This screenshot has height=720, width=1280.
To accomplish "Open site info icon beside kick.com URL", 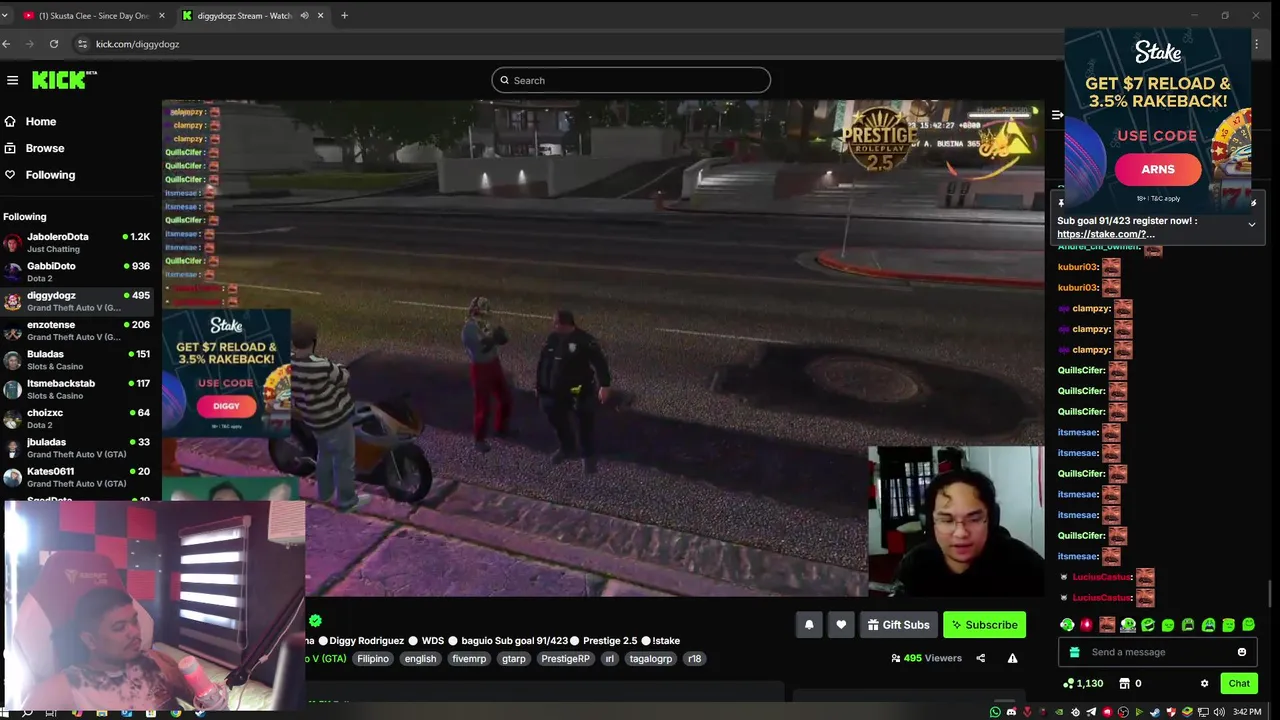I will click(x=83, y=44).
